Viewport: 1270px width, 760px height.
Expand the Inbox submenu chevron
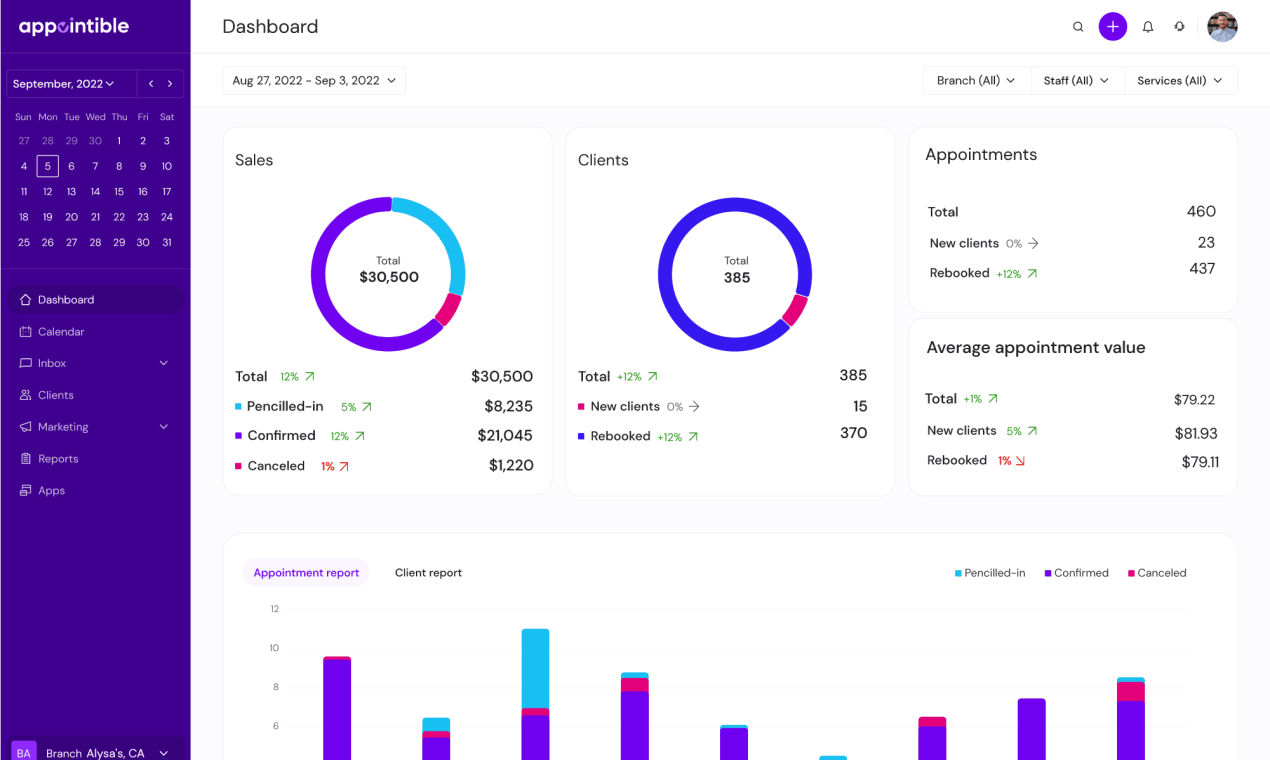[x=164, y=363]
